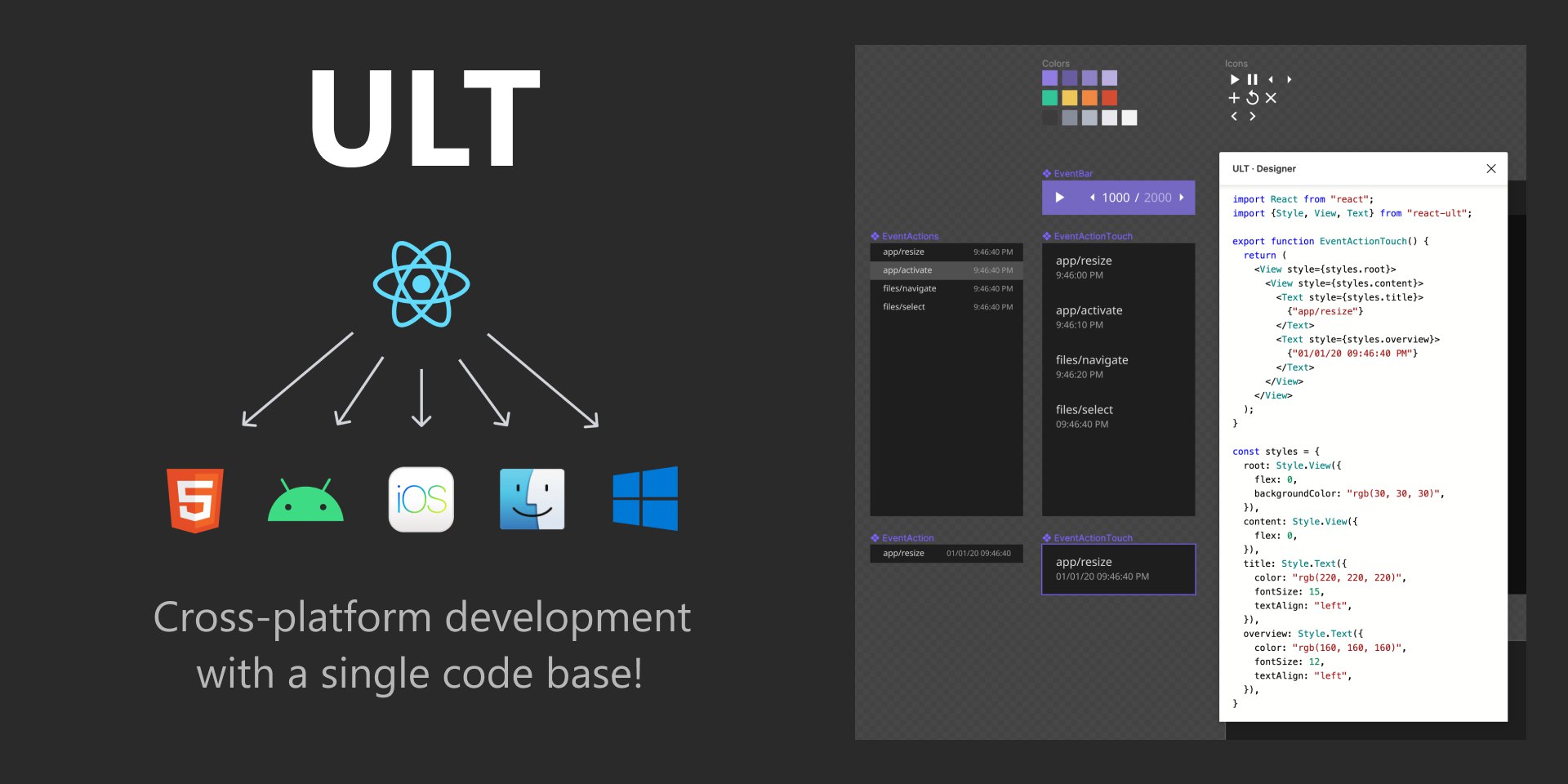The width and height of the screenshot is (1568, 784).
Task: Click the play icon in the Icons panel
Action: click(x=1235, y=79)
